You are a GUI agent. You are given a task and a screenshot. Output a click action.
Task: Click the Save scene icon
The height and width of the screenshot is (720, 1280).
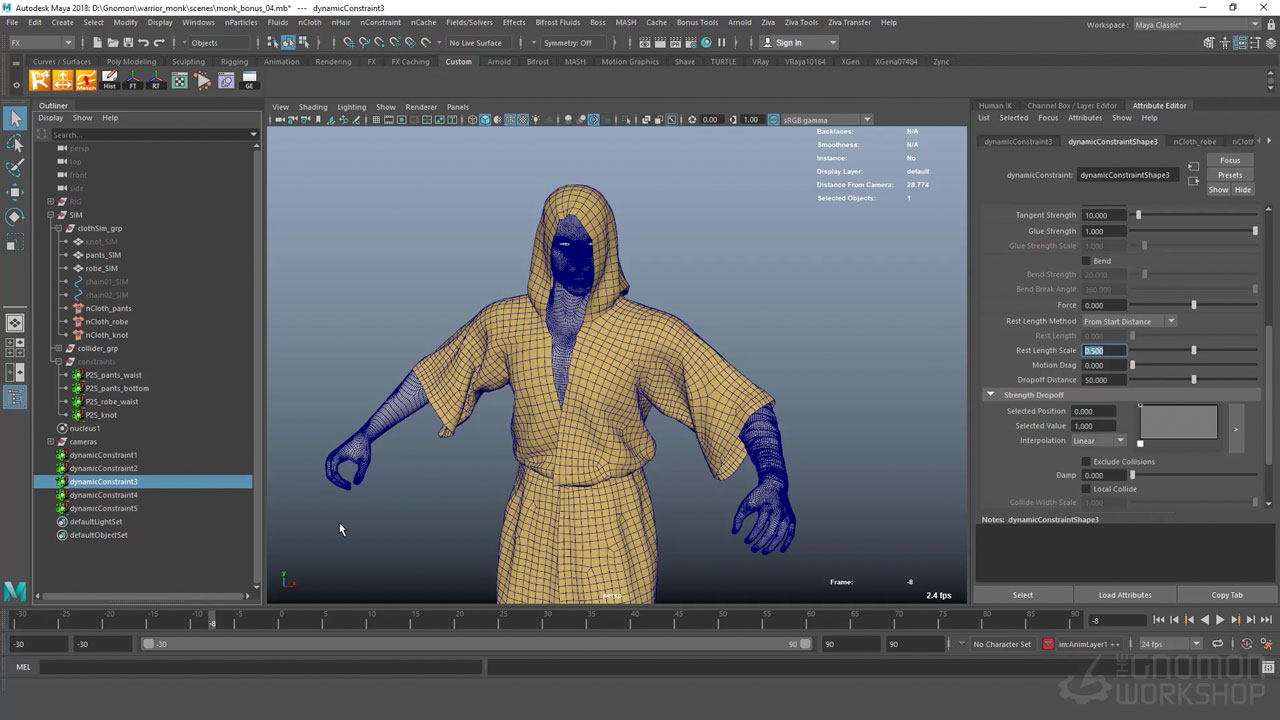point(127,43)
